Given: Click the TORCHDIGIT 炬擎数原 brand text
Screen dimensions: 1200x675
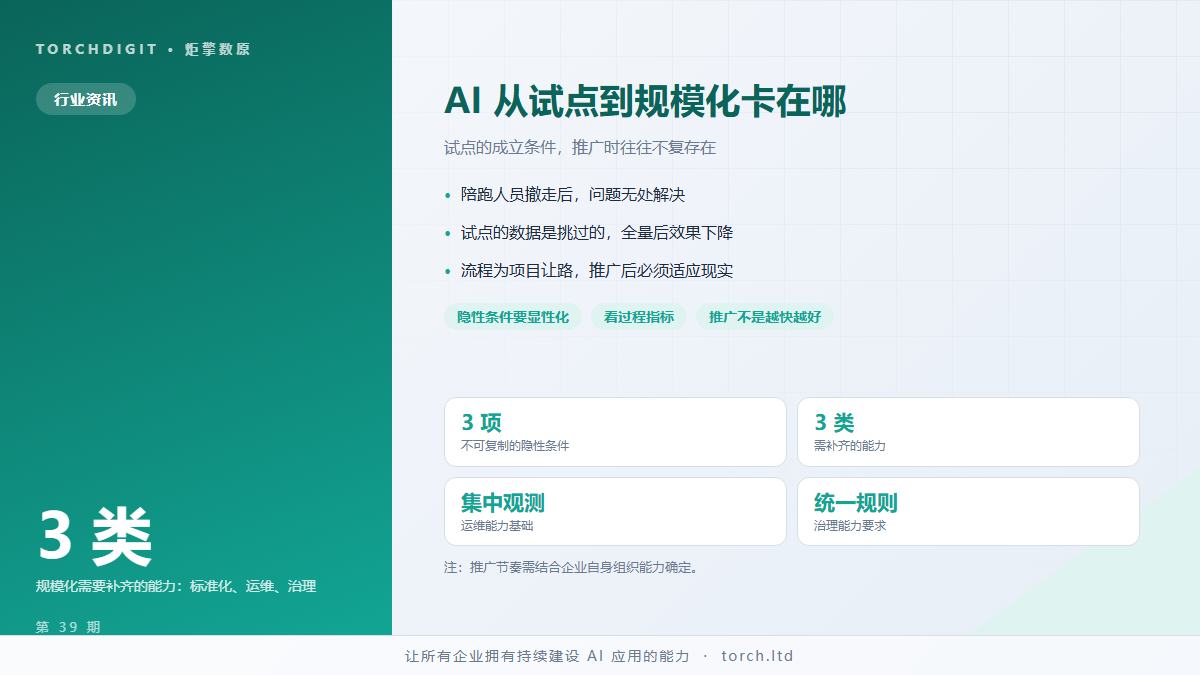Looking at the screenshot, I should click(x=143, y=49).
